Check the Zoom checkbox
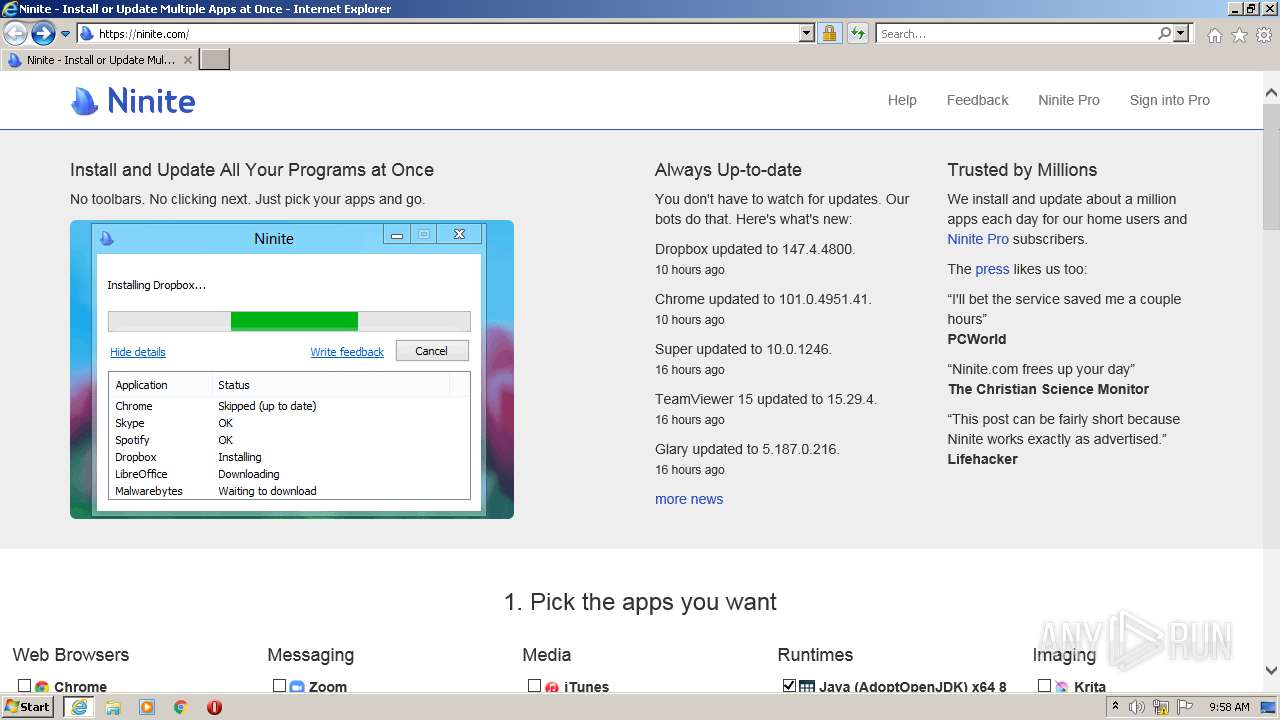This screenshot has height=720, width=1280. (280, 686)
